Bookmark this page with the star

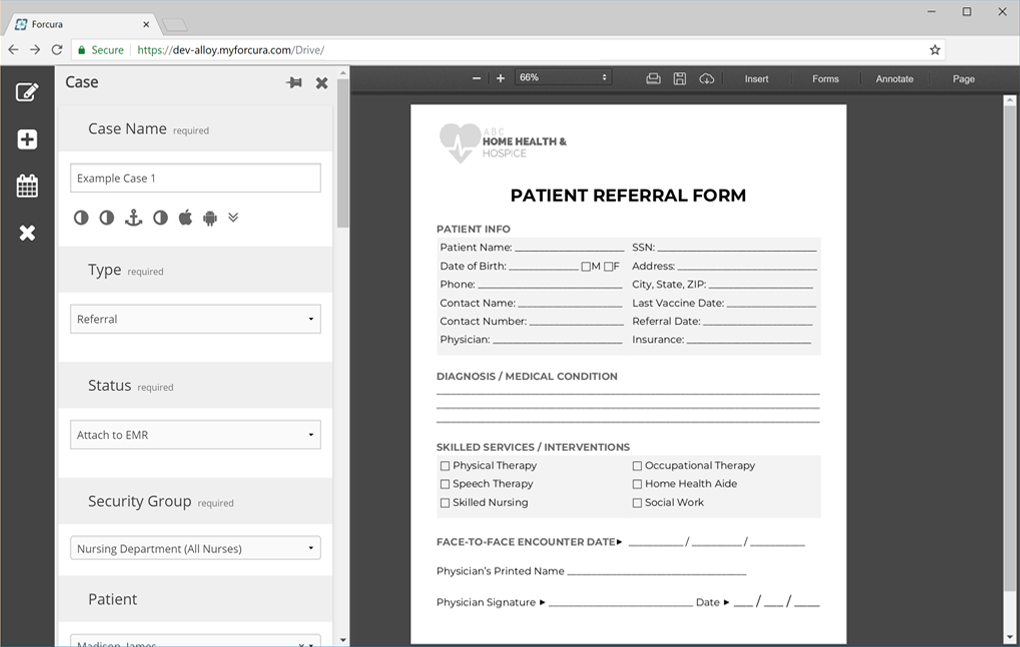[x=935, y=50]
